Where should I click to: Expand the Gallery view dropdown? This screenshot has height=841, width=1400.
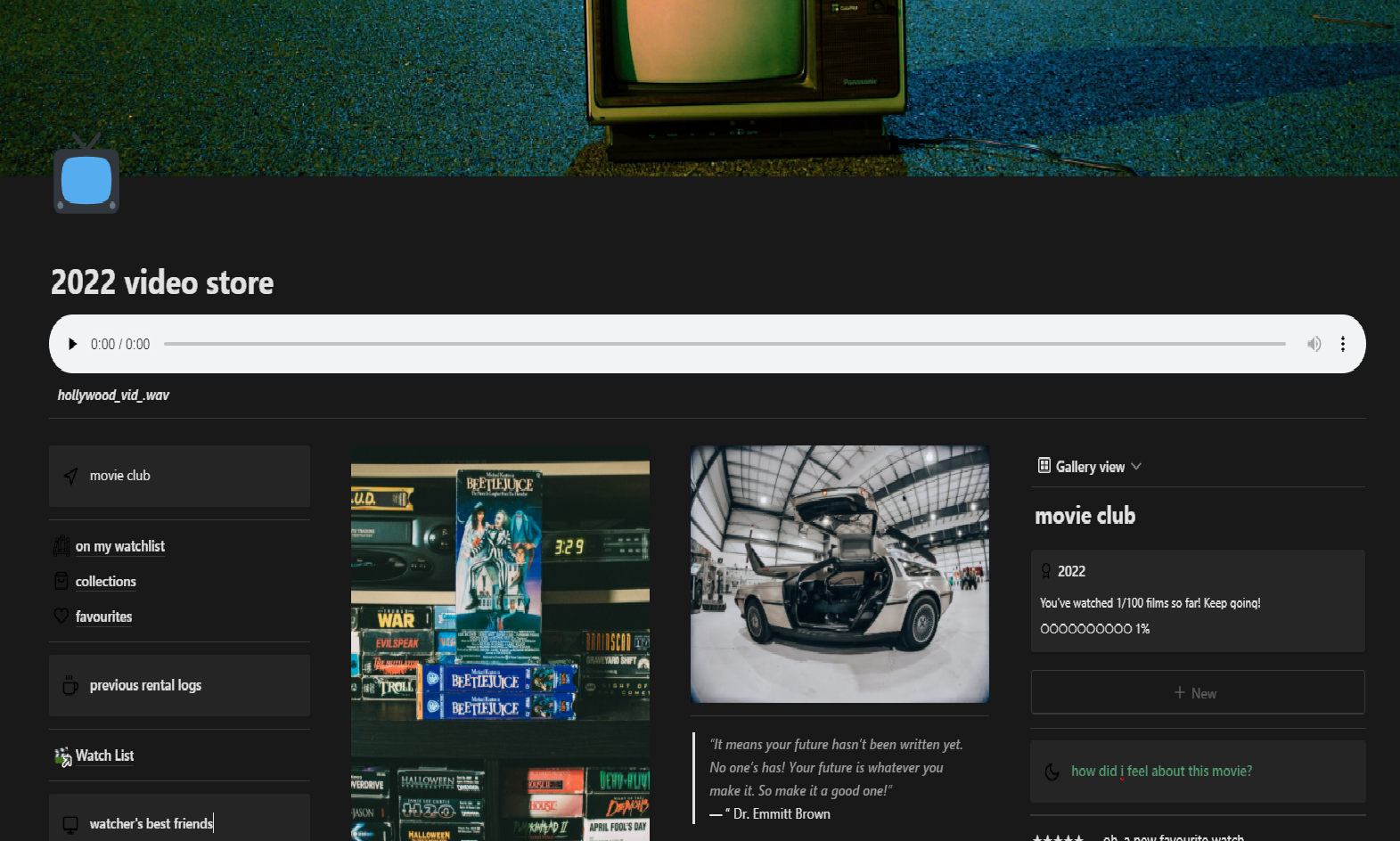coord(1136,467)
